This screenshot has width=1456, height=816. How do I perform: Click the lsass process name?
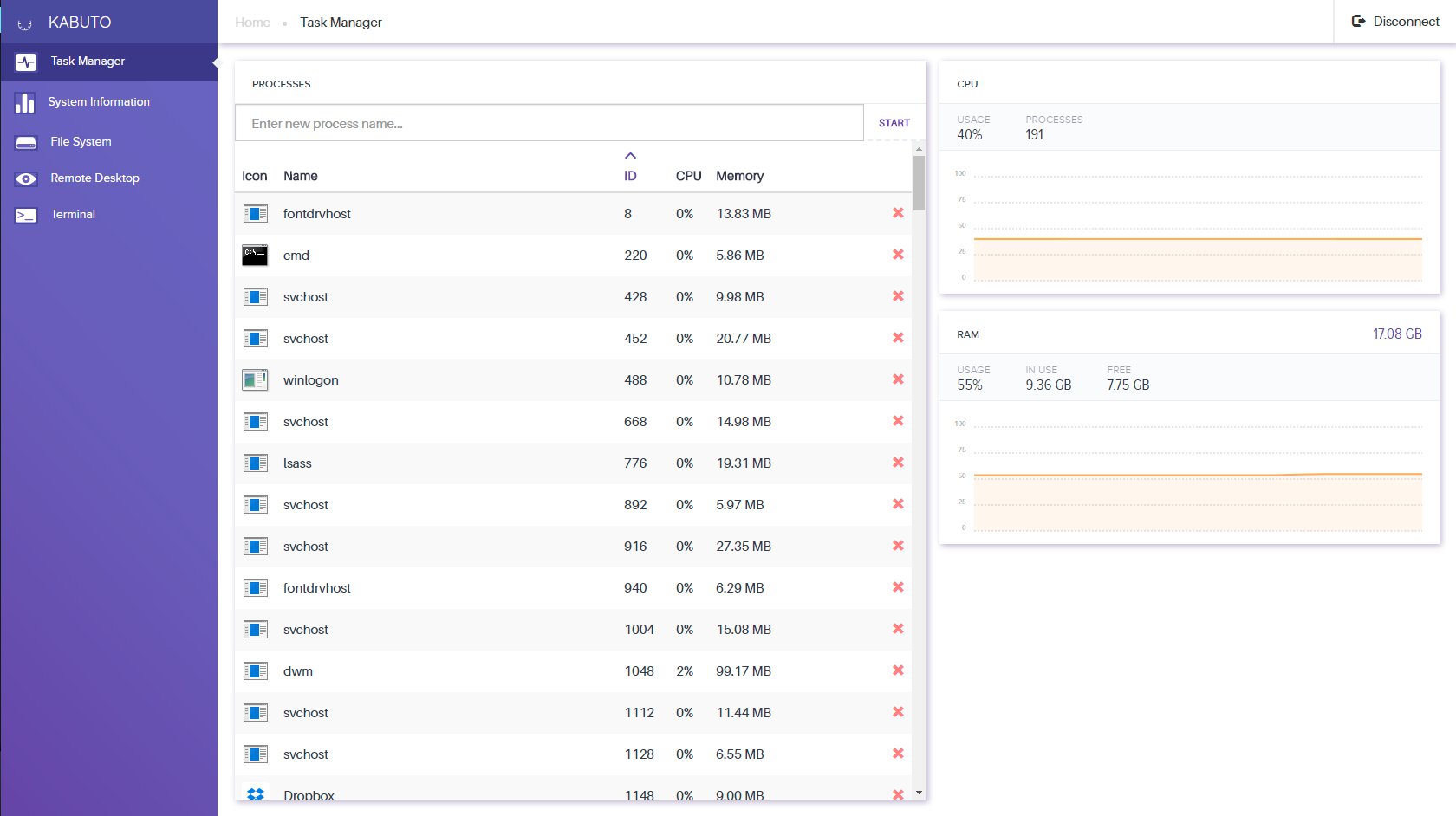(x=297, y=463)
